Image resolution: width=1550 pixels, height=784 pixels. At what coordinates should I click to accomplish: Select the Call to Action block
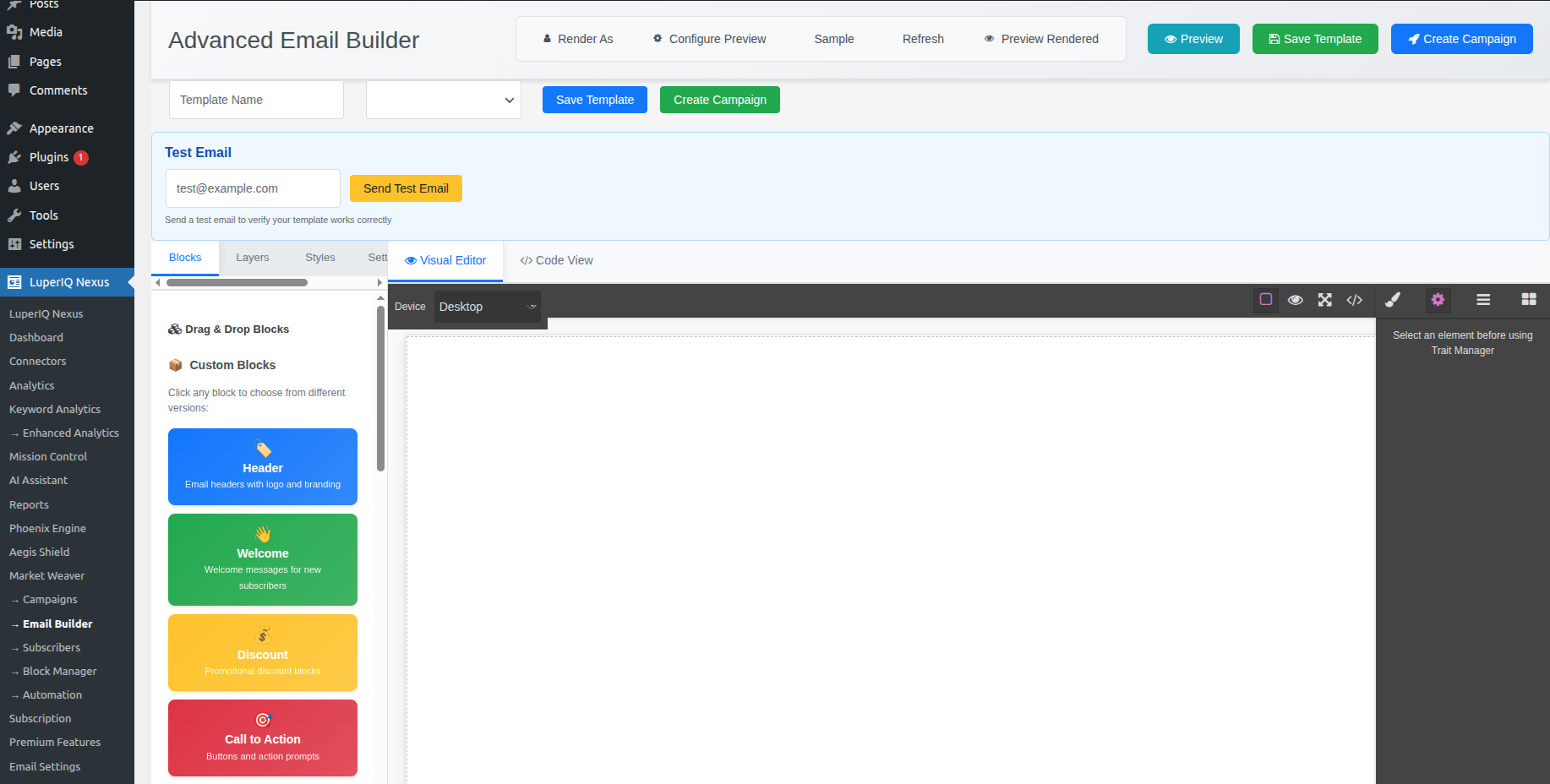pyautogui.click(x=263, y=738)
